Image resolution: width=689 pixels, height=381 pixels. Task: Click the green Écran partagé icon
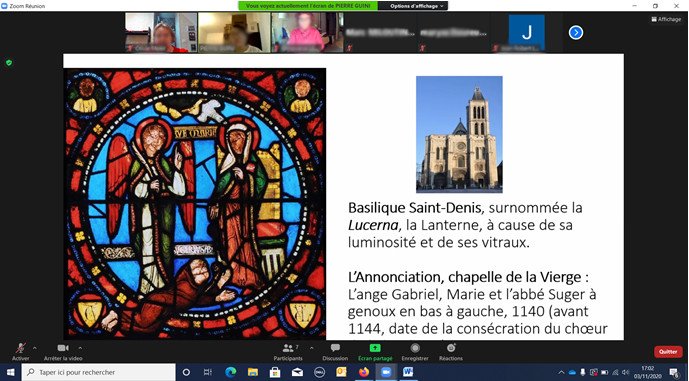375,348
